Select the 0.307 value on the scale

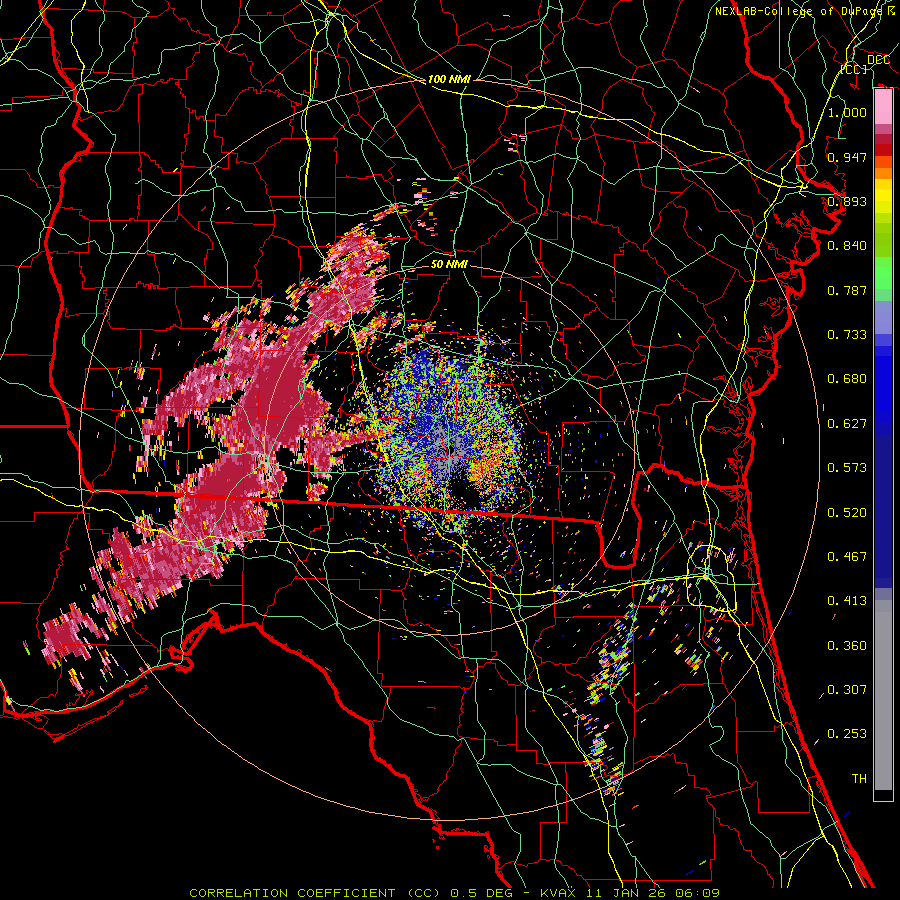(x=847, y=690)
